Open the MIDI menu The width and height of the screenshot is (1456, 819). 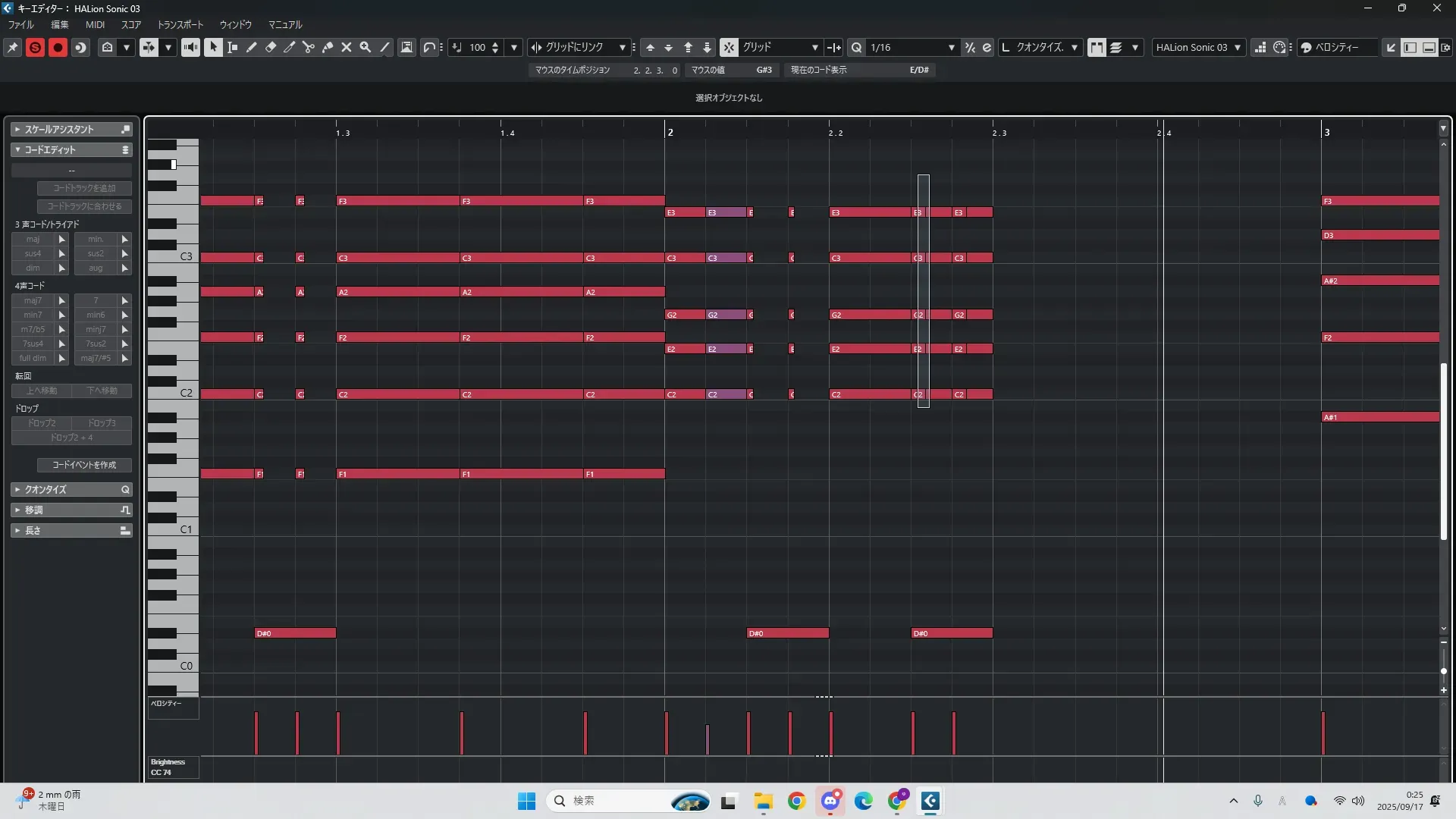pyautogui.click(x=95, y=24)
